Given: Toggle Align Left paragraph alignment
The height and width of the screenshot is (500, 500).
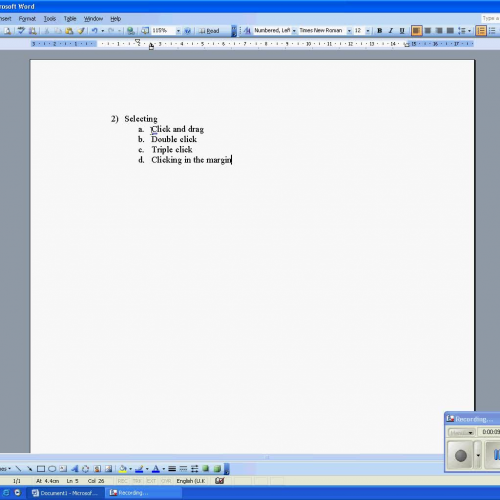Looking at the screenshot, I should click(416, 31).
